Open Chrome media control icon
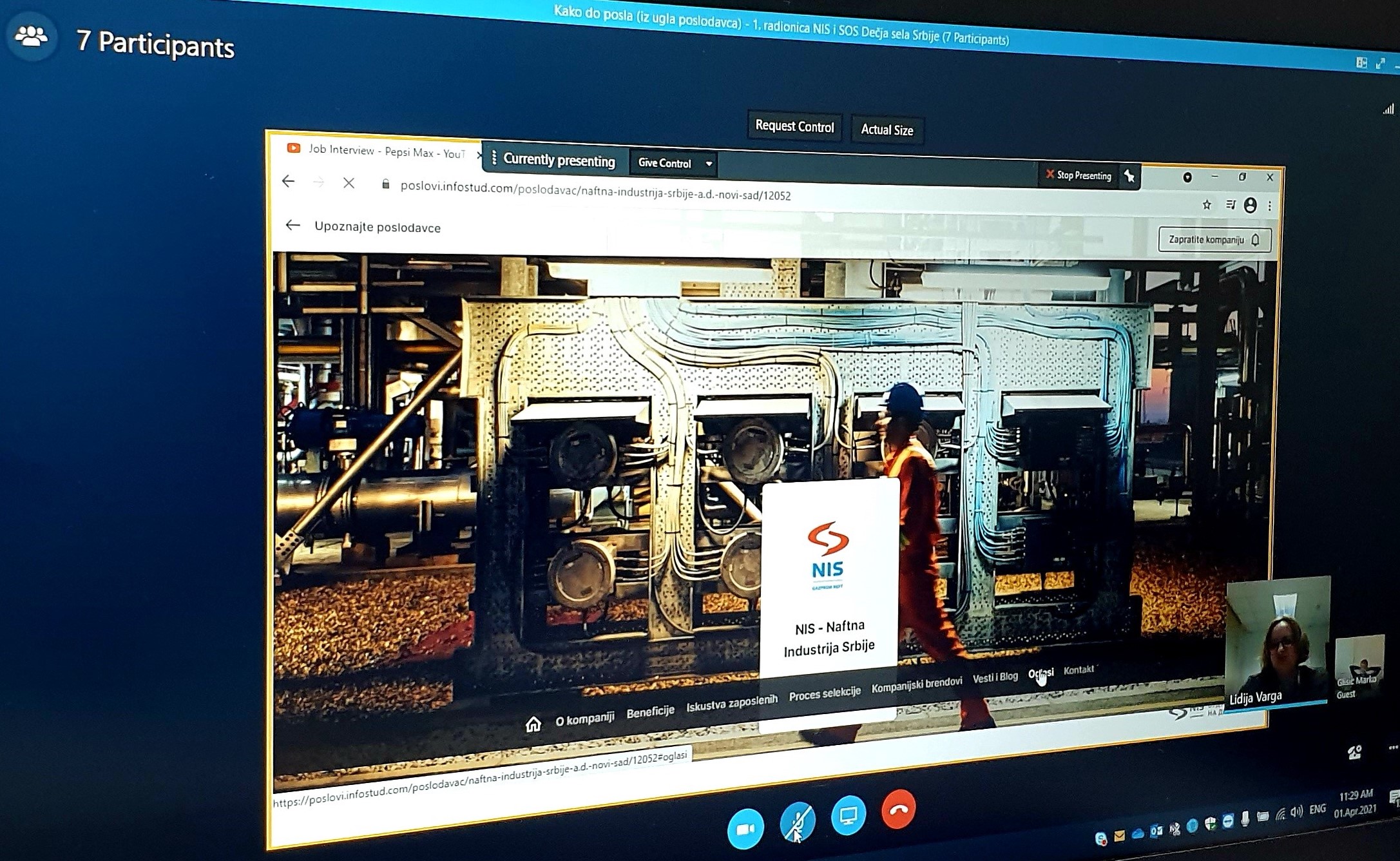This screenshot has width=1400, height=861. coord(1230,205)
